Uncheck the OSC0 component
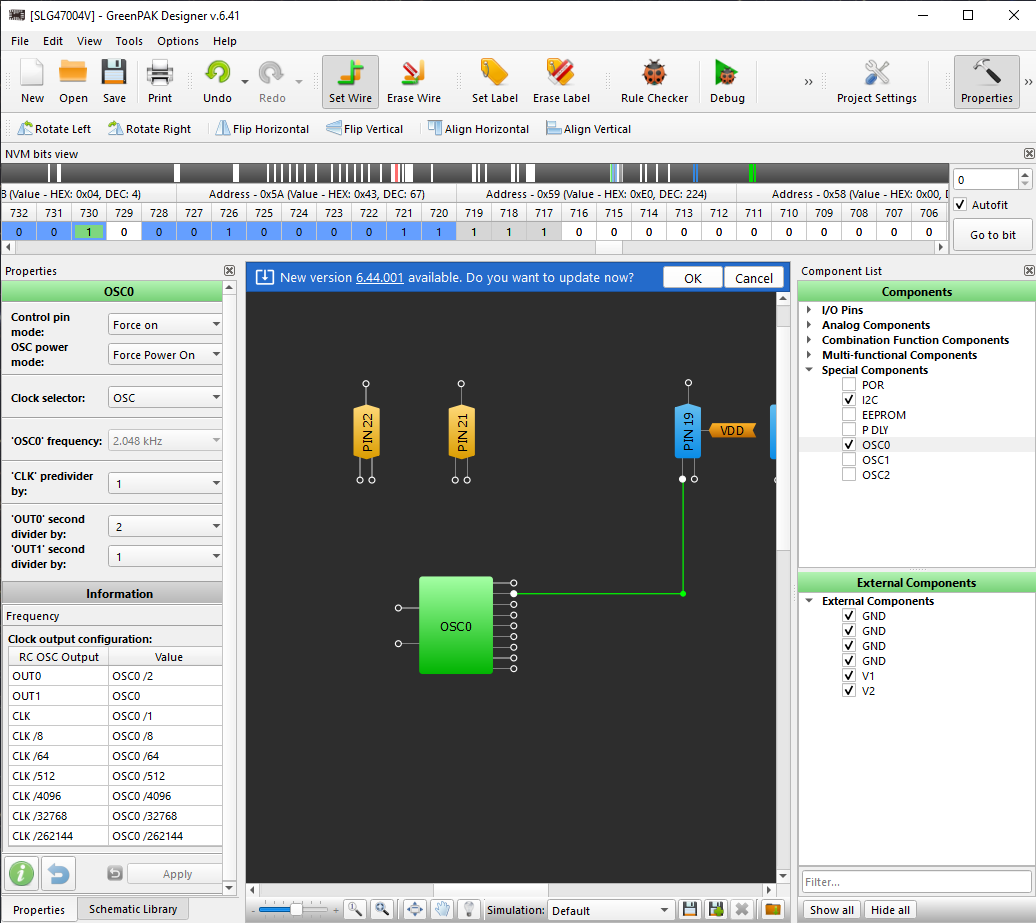This screenshot has width=1036, height=923. (849, 445)
